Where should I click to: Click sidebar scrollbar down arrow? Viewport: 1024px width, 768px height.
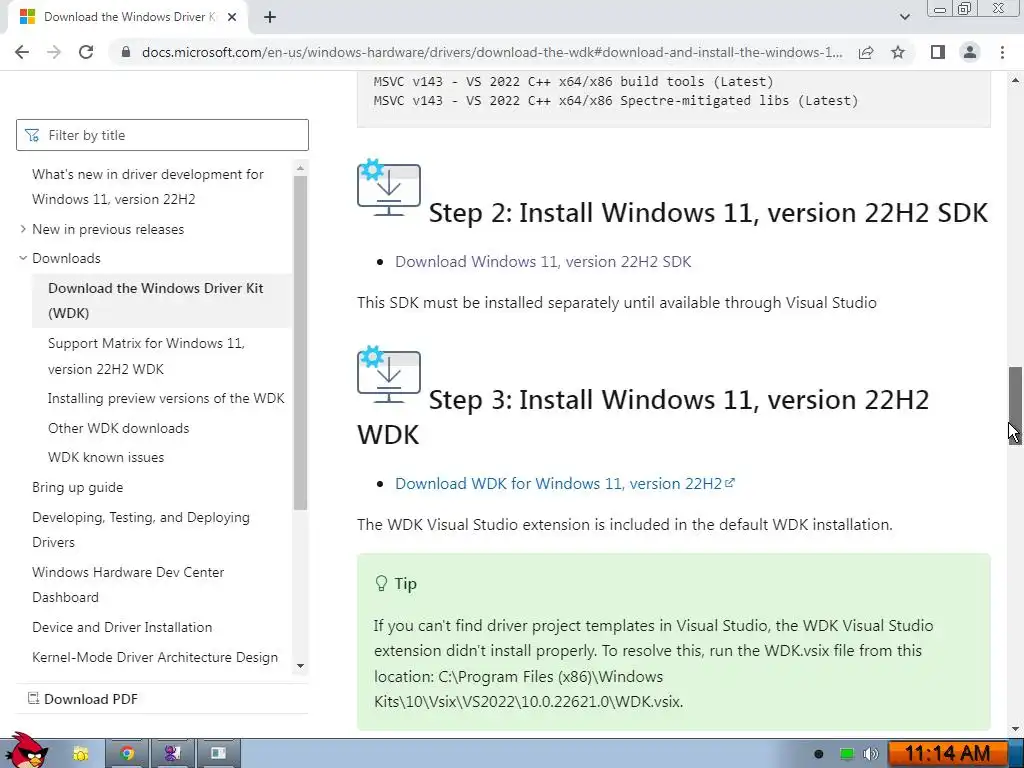click(x=300, y=666)
